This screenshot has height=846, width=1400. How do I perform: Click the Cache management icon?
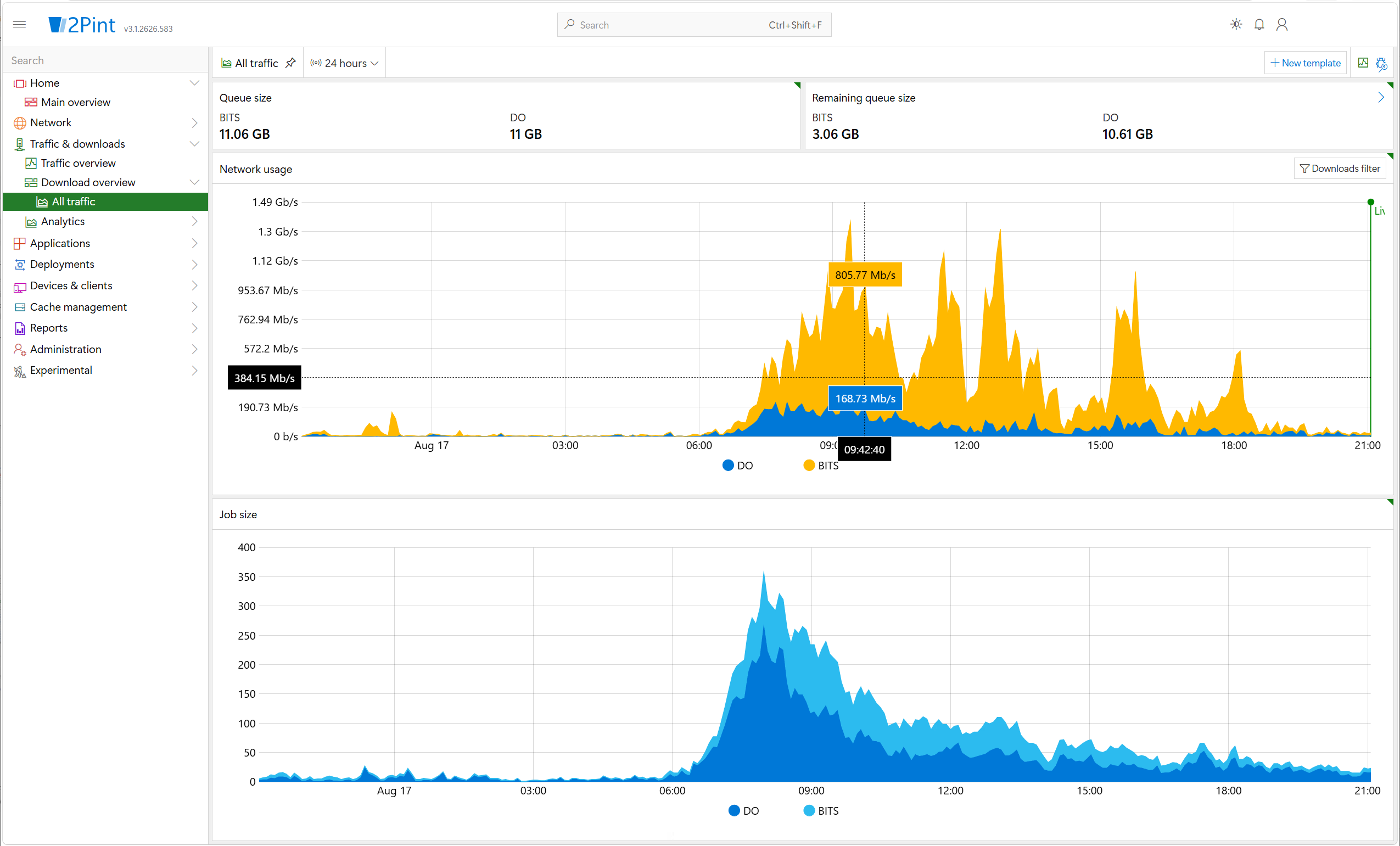click(20, 307)
